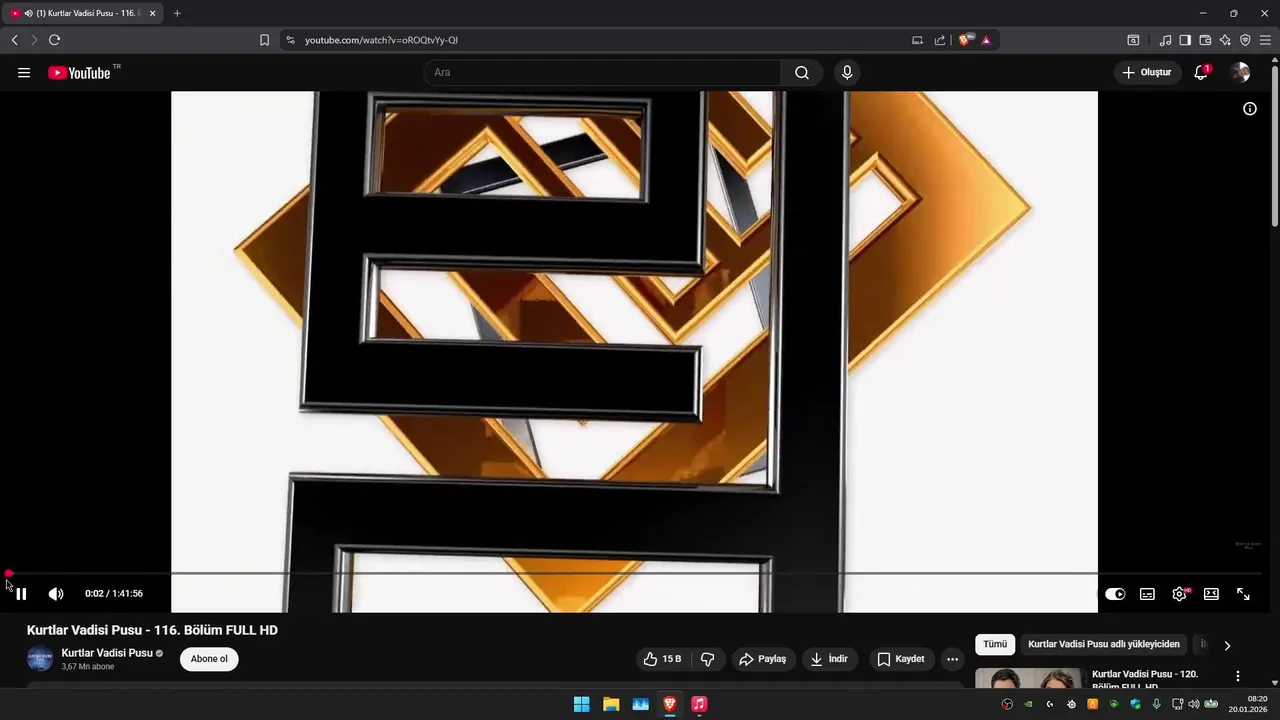Image resolution: width=1280 pixels, height=720 pixels.
Task: Open options for 120. Bölüm video
Action: 1238,676
